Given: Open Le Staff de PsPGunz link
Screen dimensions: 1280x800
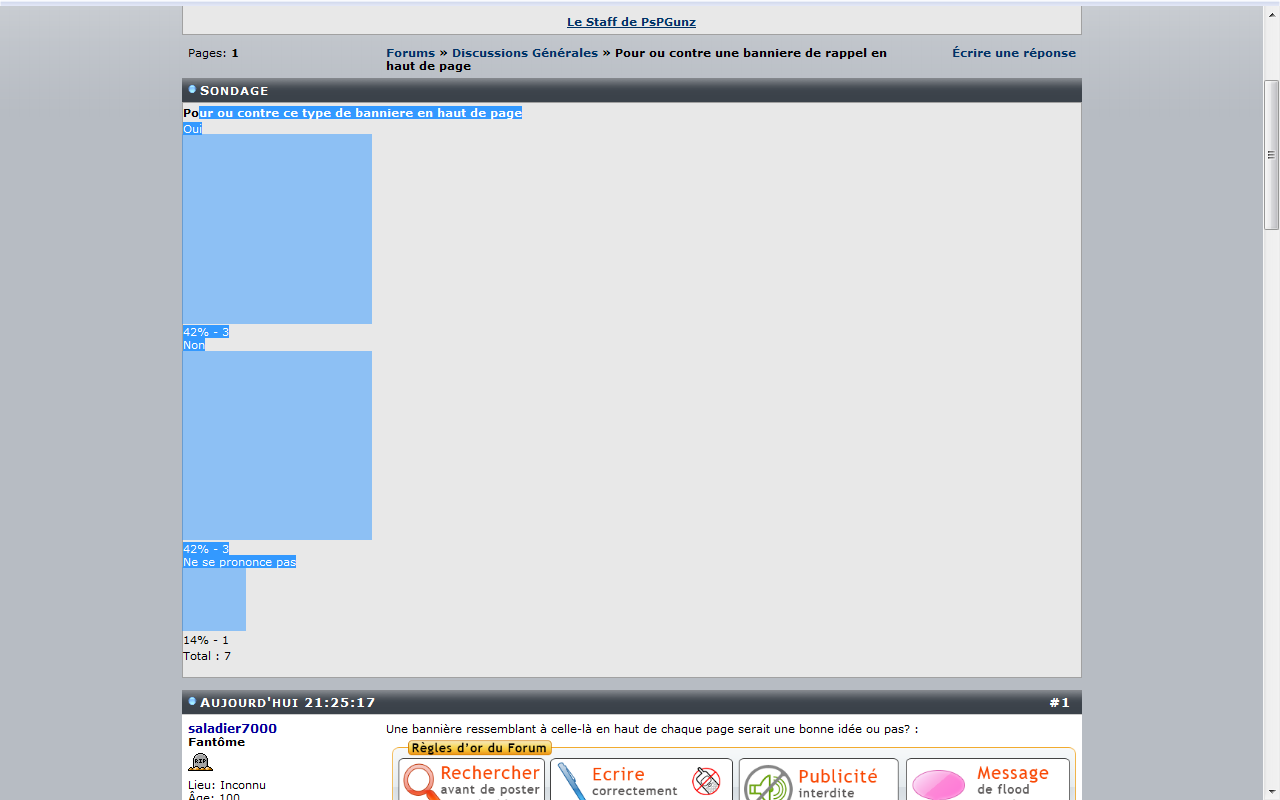Looking at the screenshot, I should (x=631, y=22).
